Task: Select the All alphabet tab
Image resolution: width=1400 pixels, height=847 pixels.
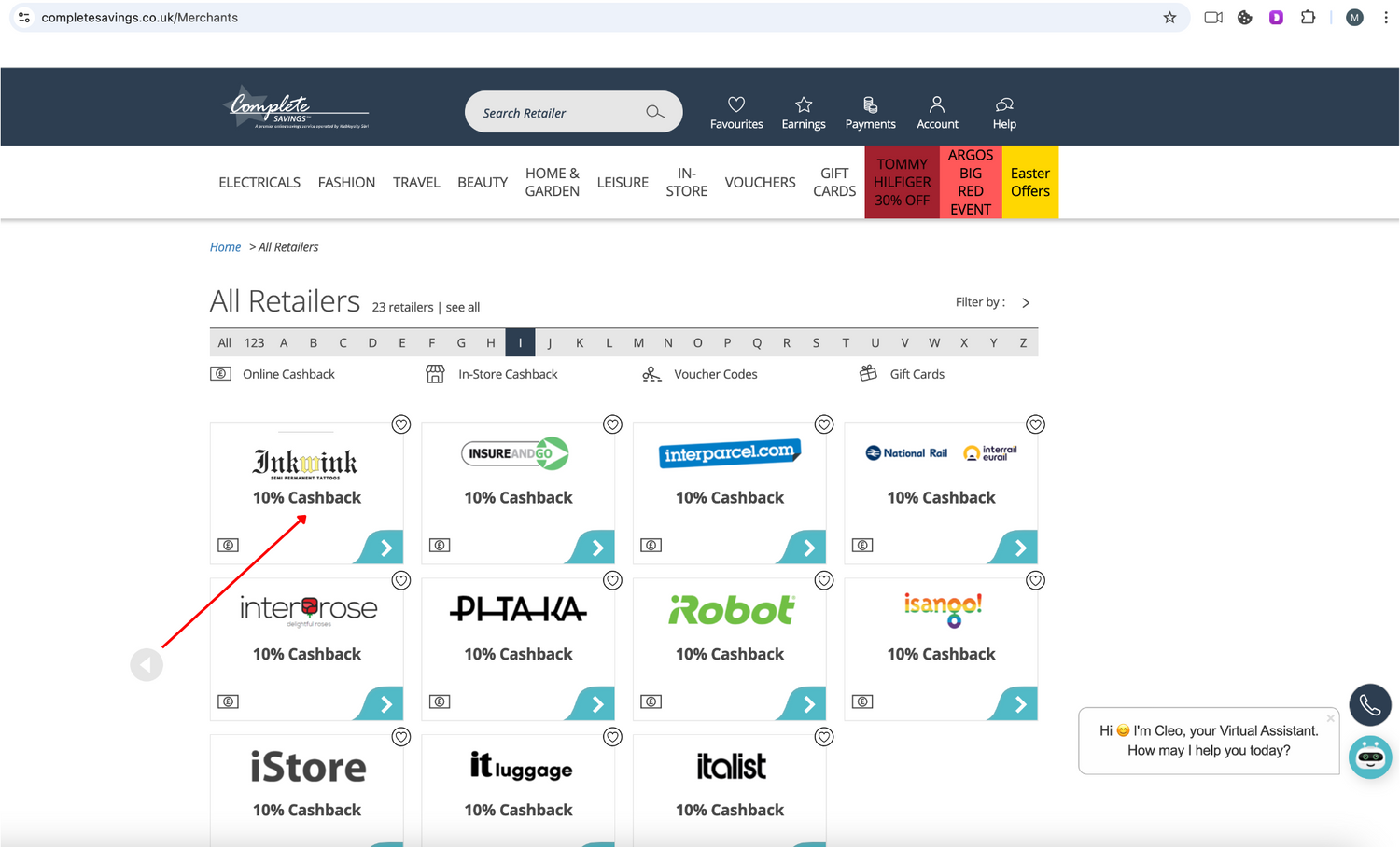Action: pyautogui.click(x=224, y=342)
